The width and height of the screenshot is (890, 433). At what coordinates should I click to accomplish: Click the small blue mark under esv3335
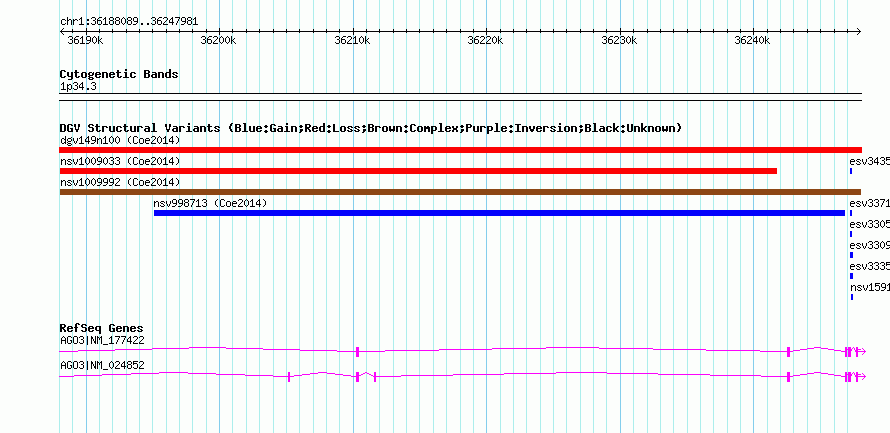click(851, 276)
